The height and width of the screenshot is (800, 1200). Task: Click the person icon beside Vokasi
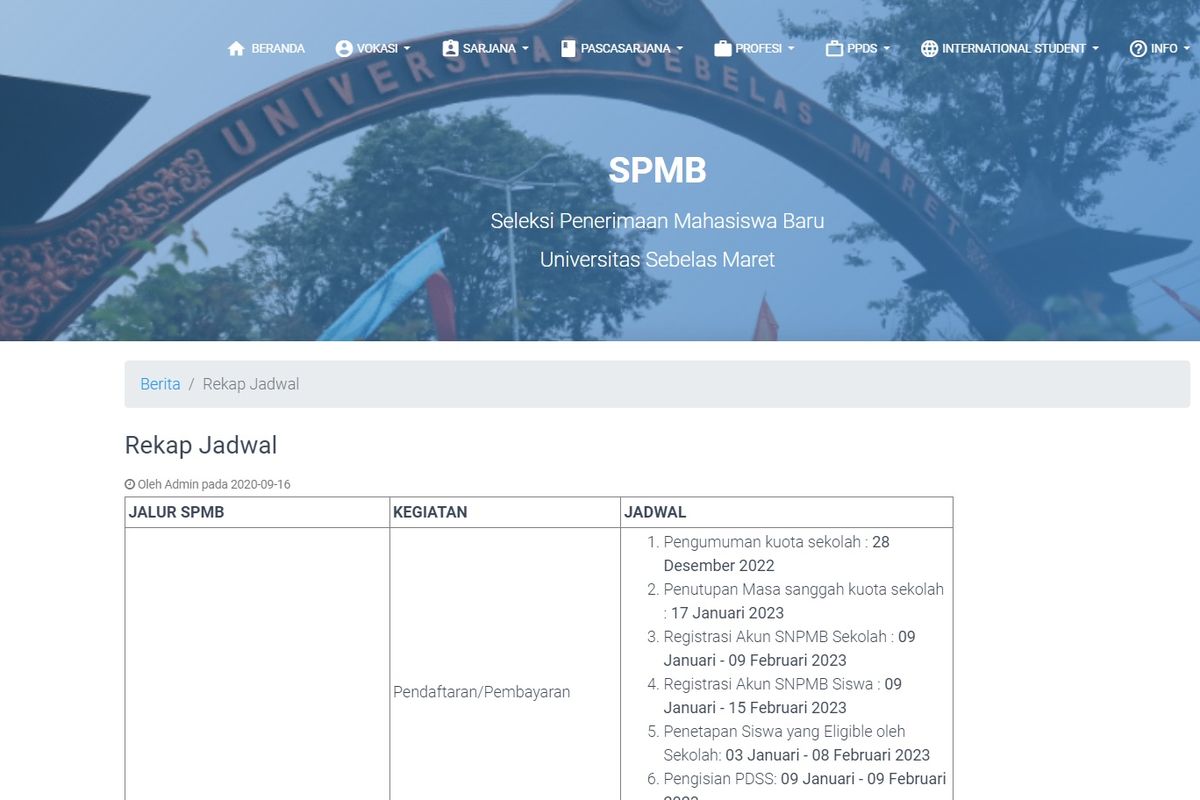tap(344, 48)
